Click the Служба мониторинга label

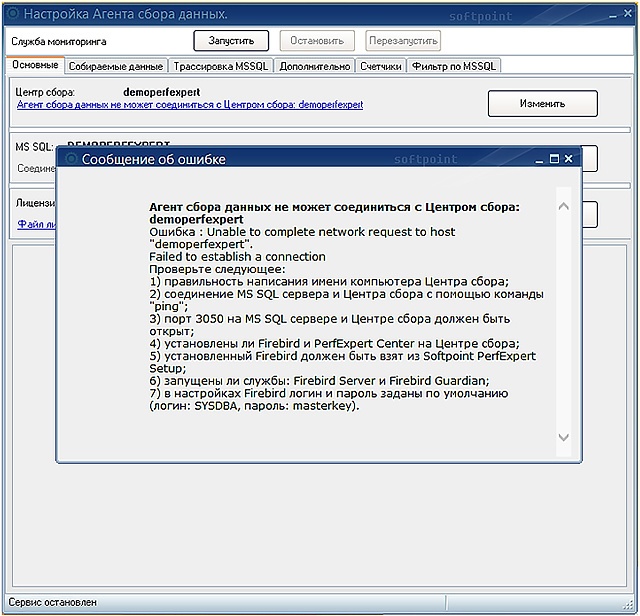point(59,41)
